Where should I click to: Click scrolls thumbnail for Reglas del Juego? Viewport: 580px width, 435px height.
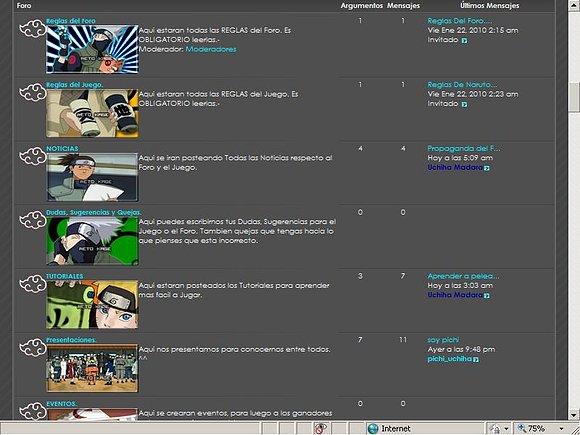[92, 113]
